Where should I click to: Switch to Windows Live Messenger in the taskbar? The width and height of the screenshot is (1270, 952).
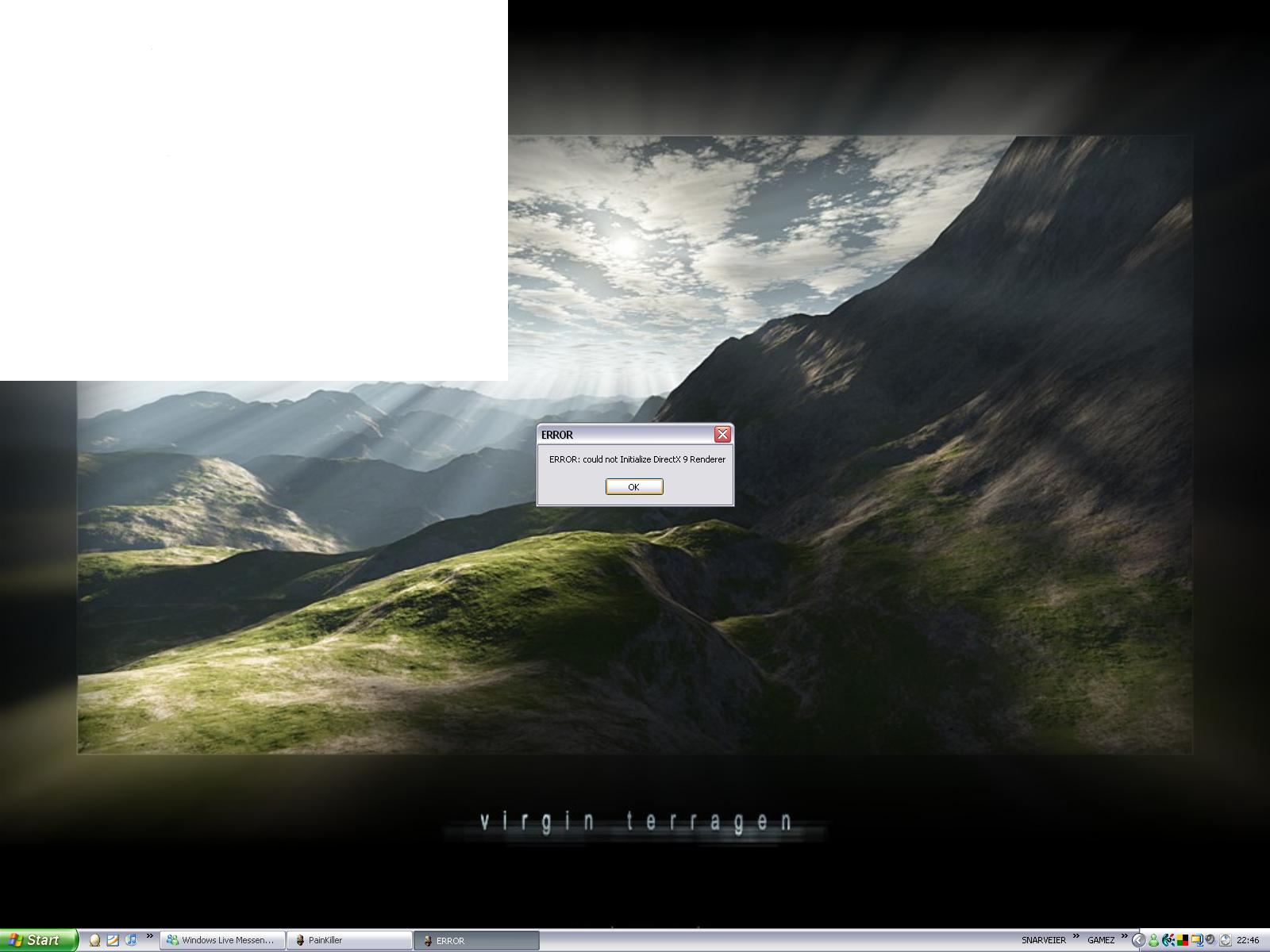(x=222, y=940)
